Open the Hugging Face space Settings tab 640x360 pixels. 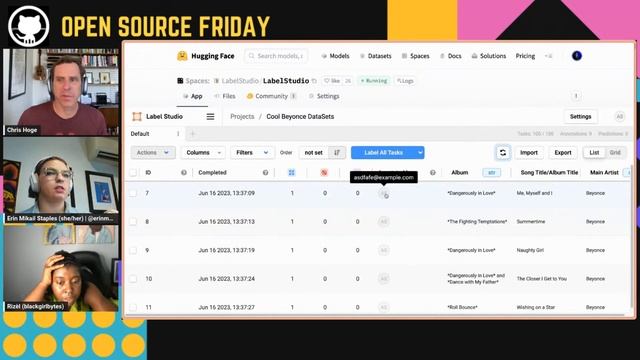click(x=324, y=96)
